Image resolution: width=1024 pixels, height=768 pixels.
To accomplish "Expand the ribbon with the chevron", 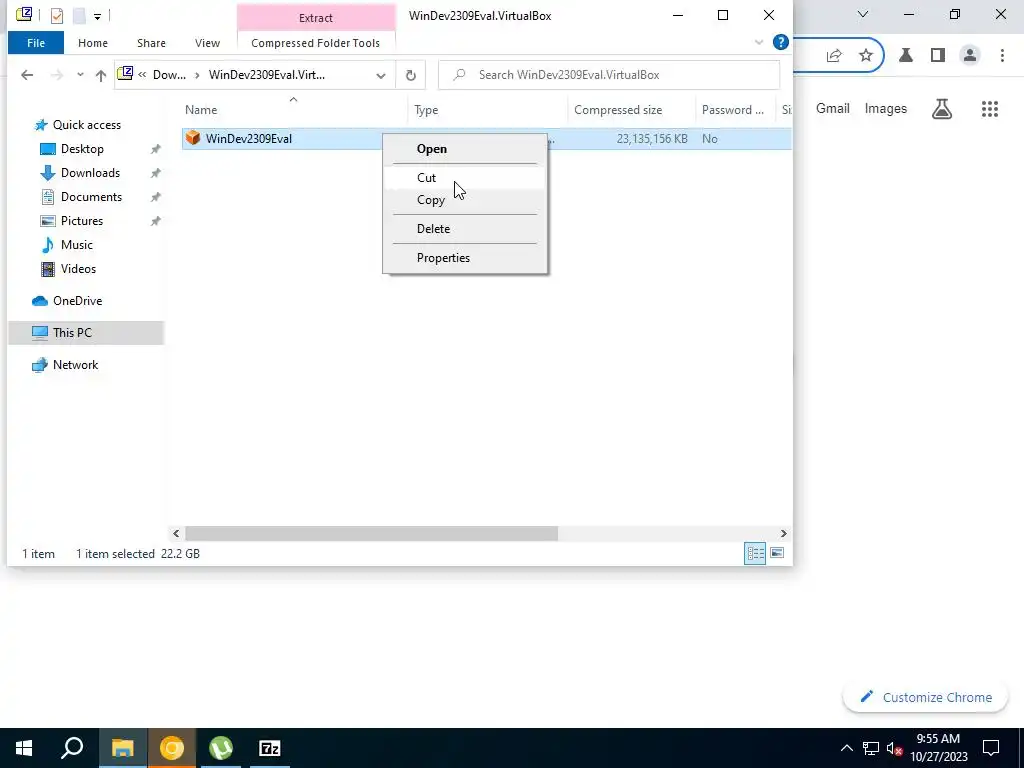I will [x=758, y=42].
